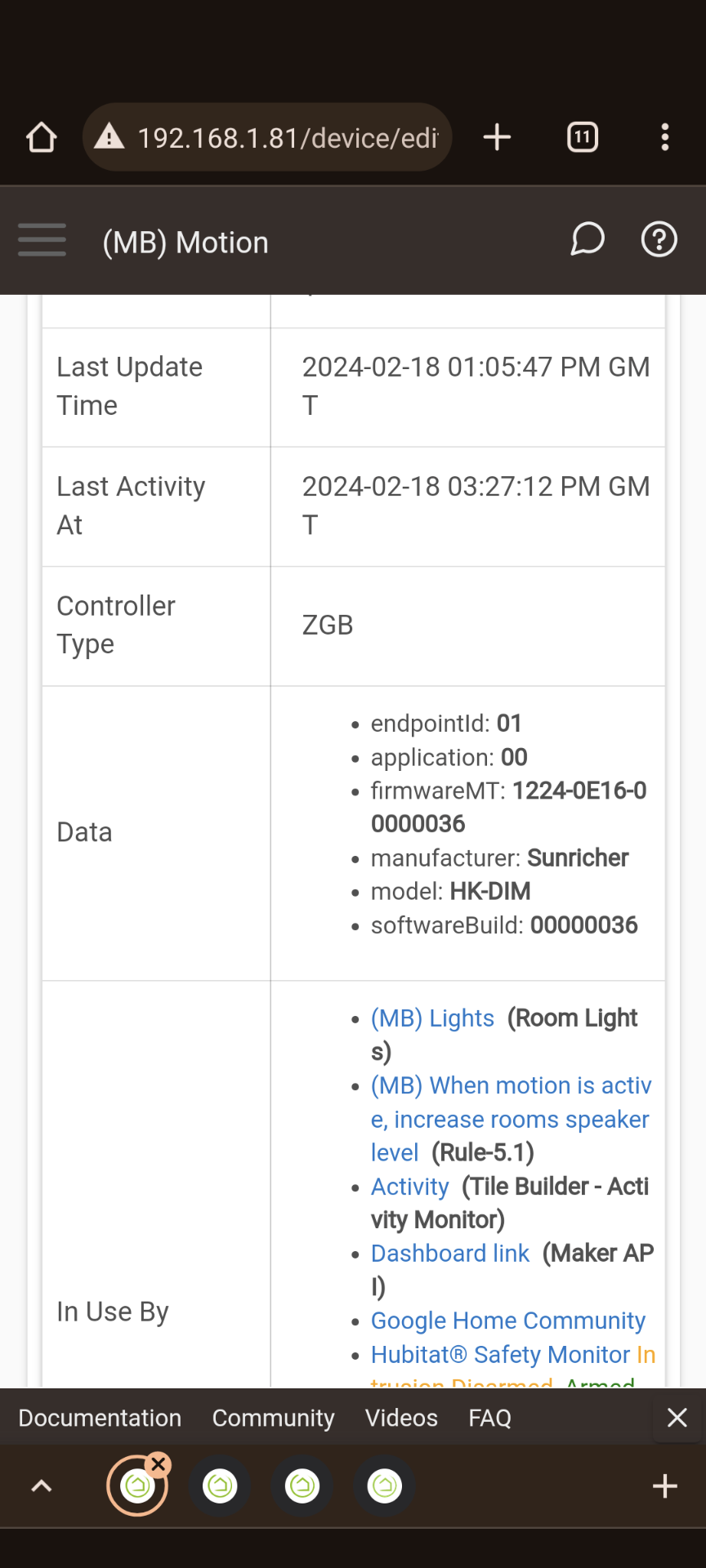Tap the browser home icon
This screenshot has width=706, height=1568.
(42, 137)
